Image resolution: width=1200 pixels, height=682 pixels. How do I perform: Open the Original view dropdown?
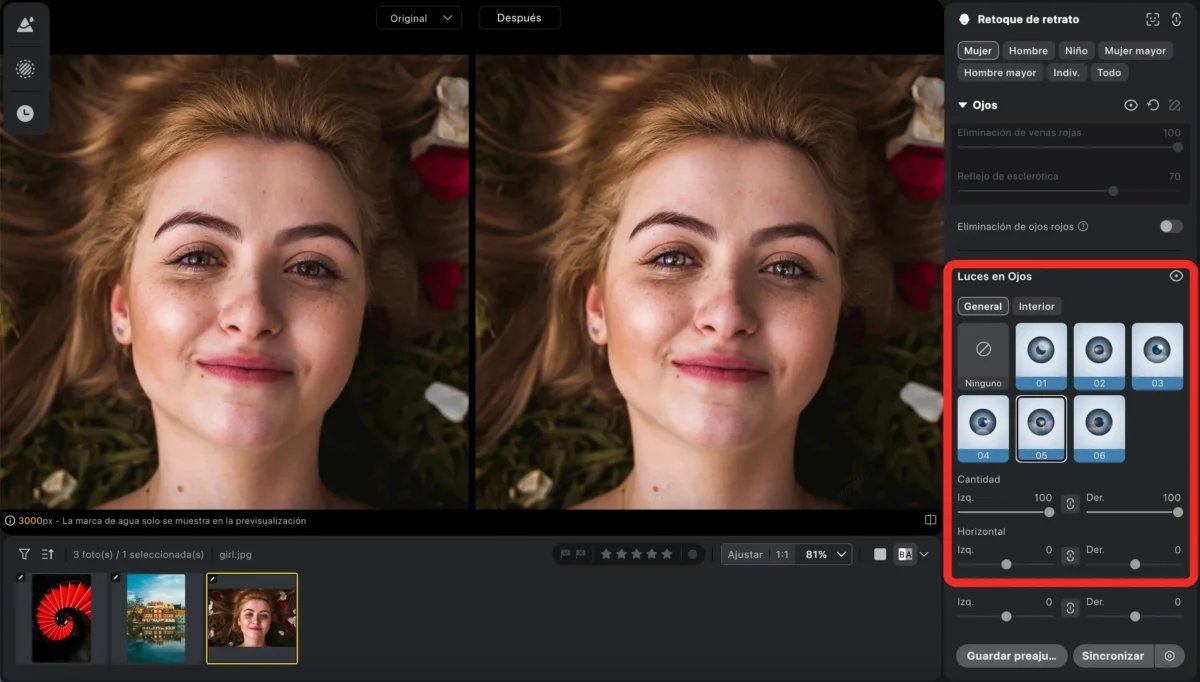point(419,18)
